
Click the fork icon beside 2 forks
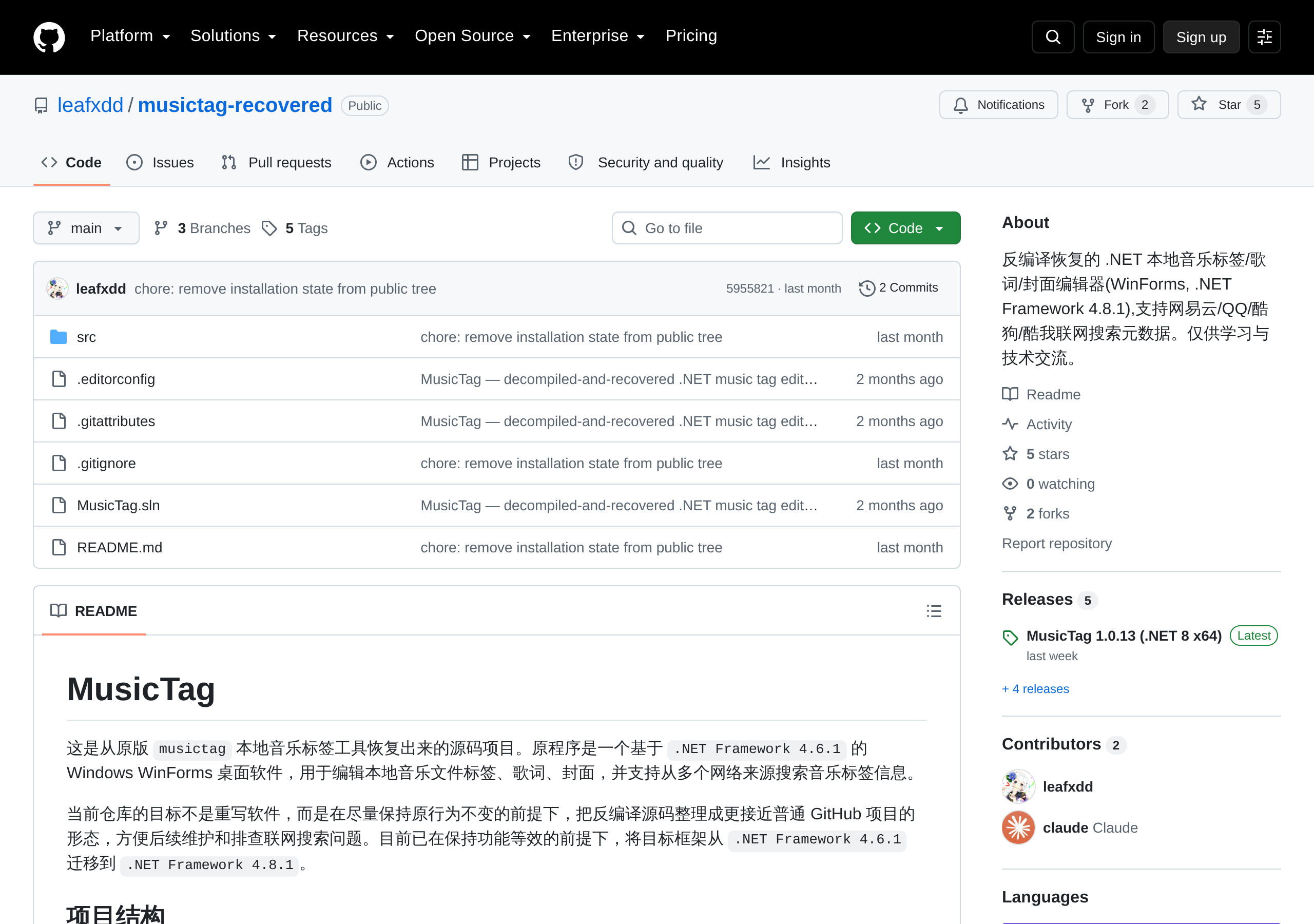click(x=1010, y=513)
